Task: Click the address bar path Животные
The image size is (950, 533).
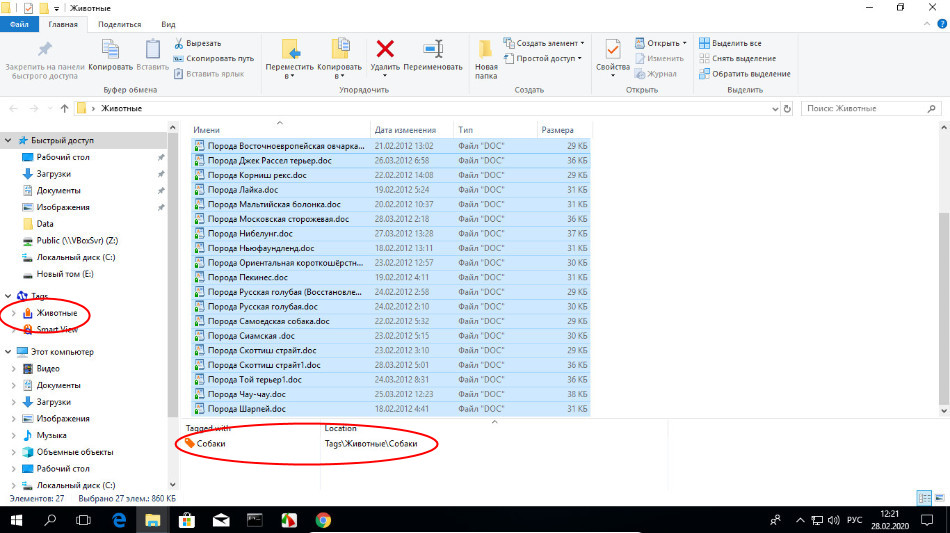Action: (x=121, y=108)
